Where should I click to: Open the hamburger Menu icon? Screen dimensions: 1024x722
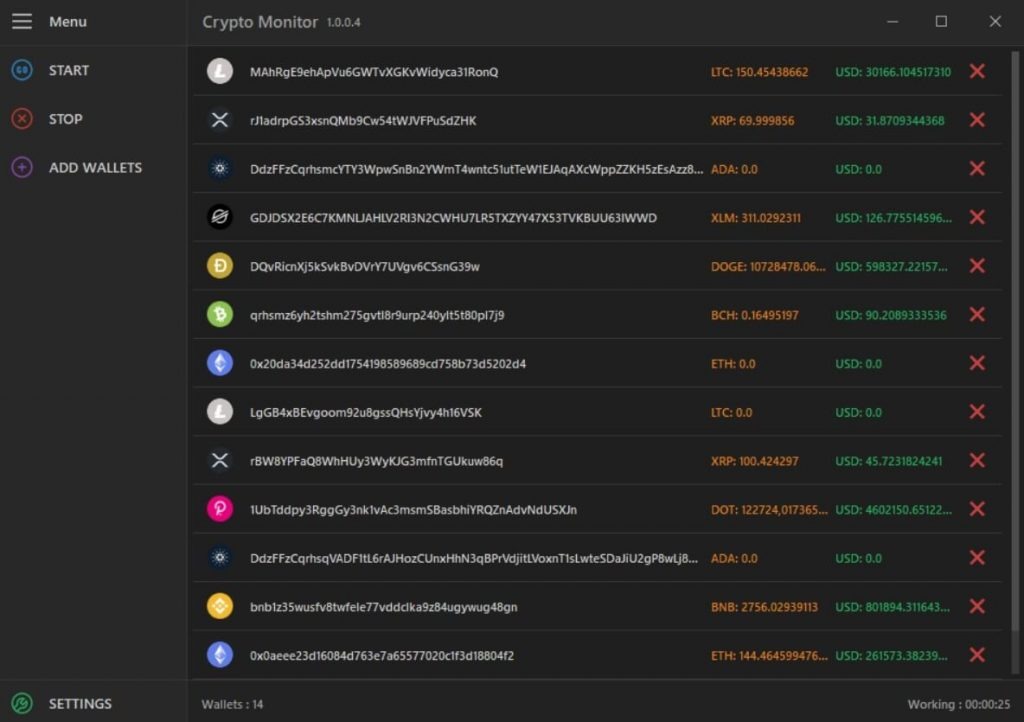tap(22, 22)
